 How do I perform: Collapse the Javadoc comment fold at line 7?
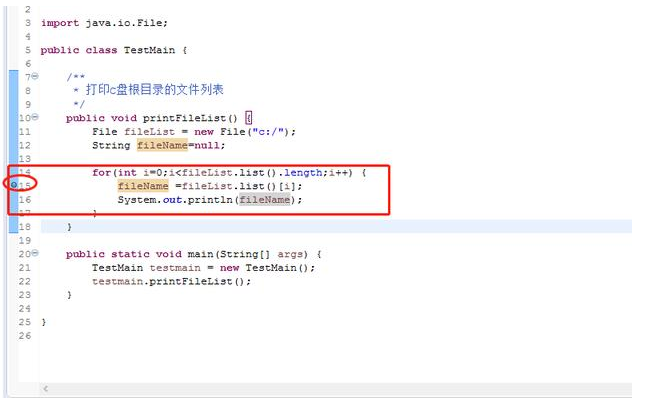click(x=36, y=76)
